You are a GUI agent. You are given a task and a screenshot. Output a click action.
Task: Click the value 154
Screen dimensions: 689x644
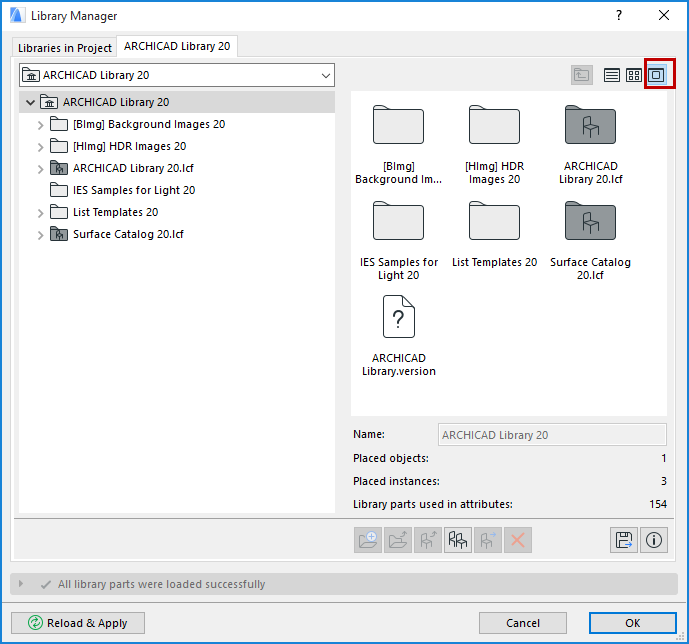click(658, 504)
